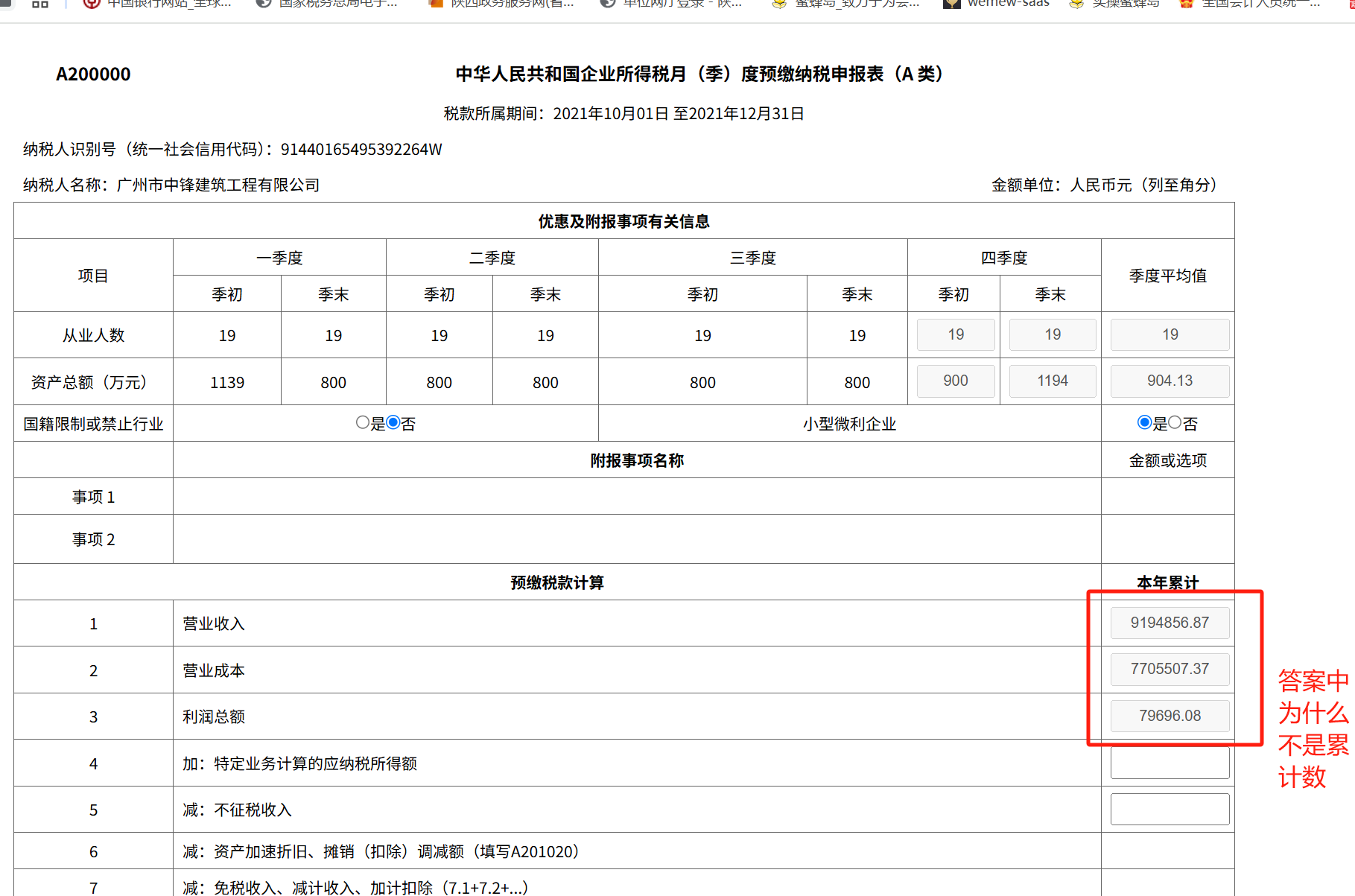Click the empty 特定业务计算的应纳税所得额 input field
This screenshot has width=1355, height=896.
click(x=1170, y=763)
